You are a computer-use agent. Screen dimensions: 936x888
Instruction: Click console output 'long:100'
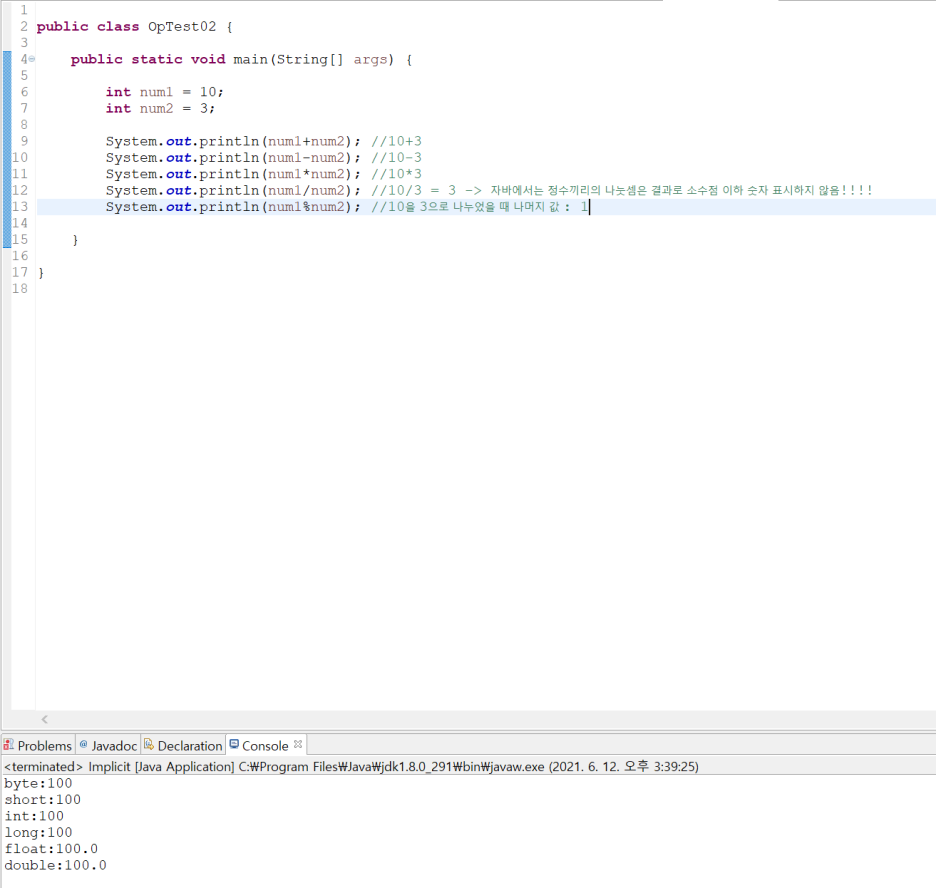click(38, 832)
